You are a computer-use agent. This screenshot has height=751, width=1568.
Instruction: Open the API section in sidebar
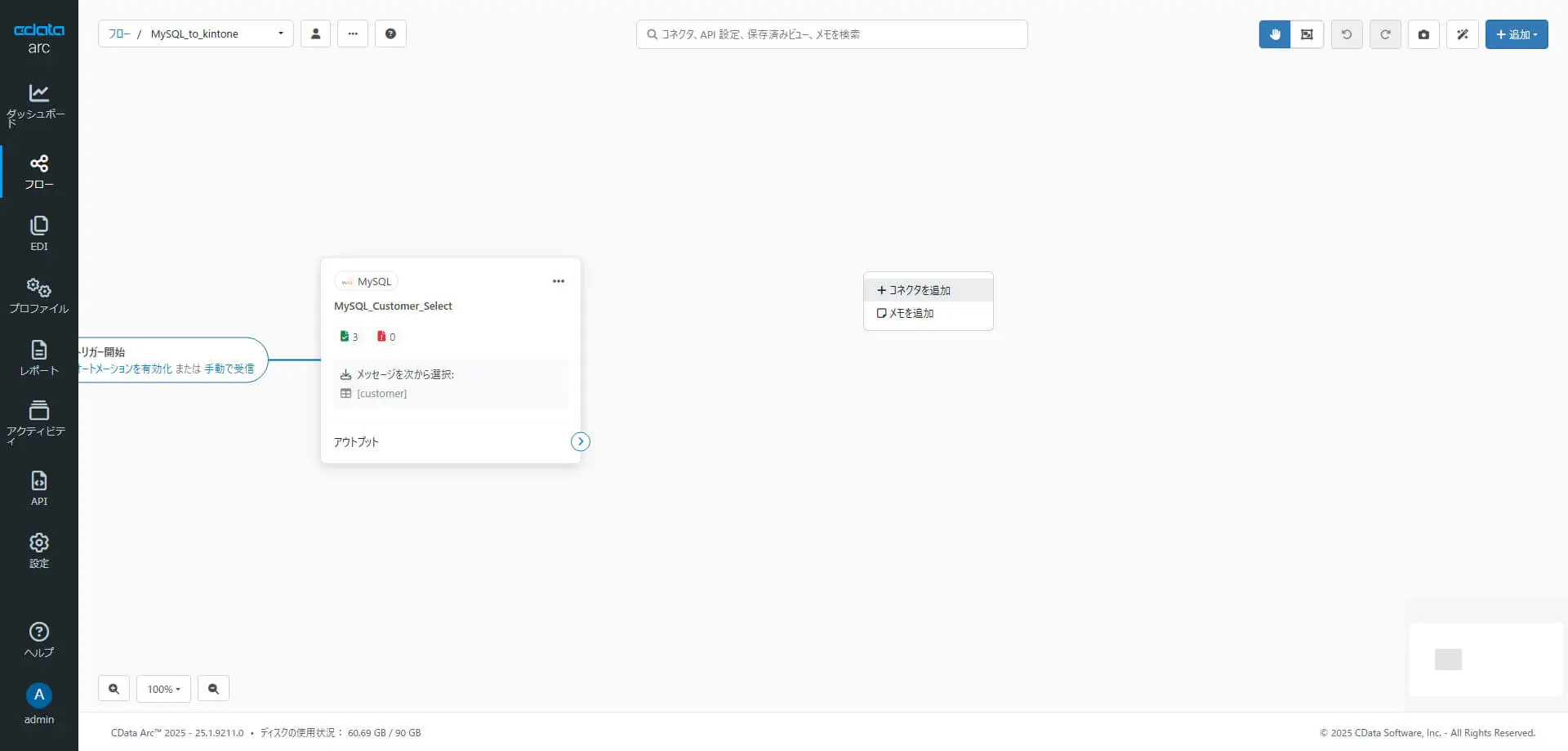pos(38,488)
